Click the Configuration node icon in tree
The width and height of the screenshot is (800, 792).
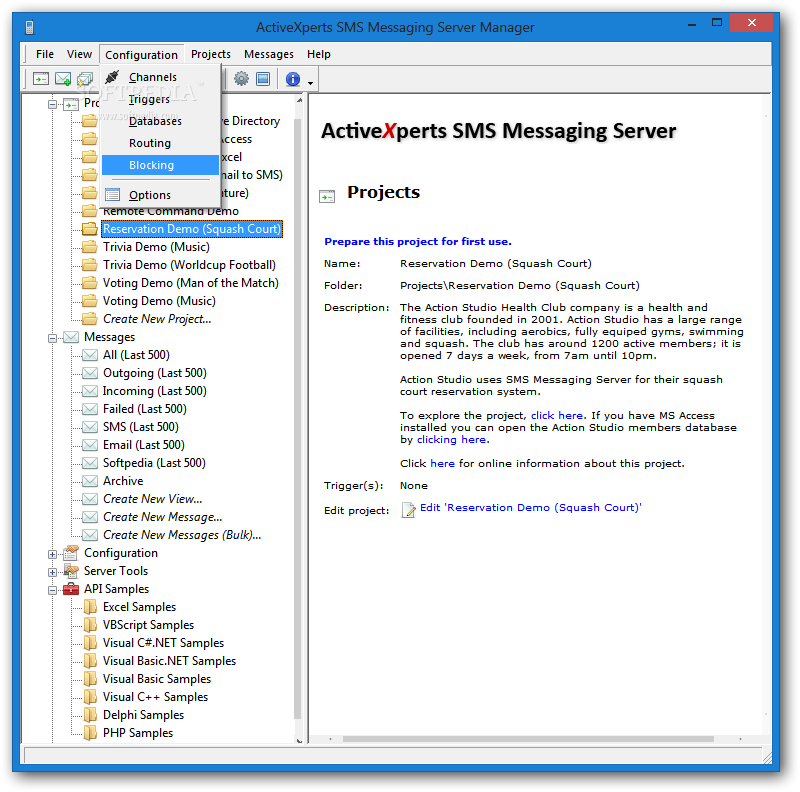point(71,553)
